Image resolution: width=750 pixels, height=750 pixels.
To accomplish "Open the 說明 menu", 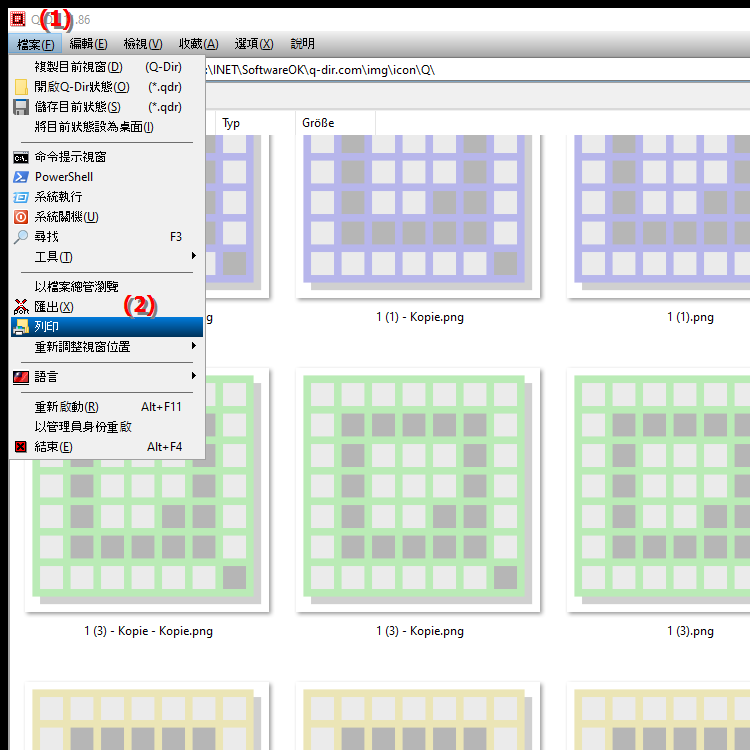I will 302,44.
